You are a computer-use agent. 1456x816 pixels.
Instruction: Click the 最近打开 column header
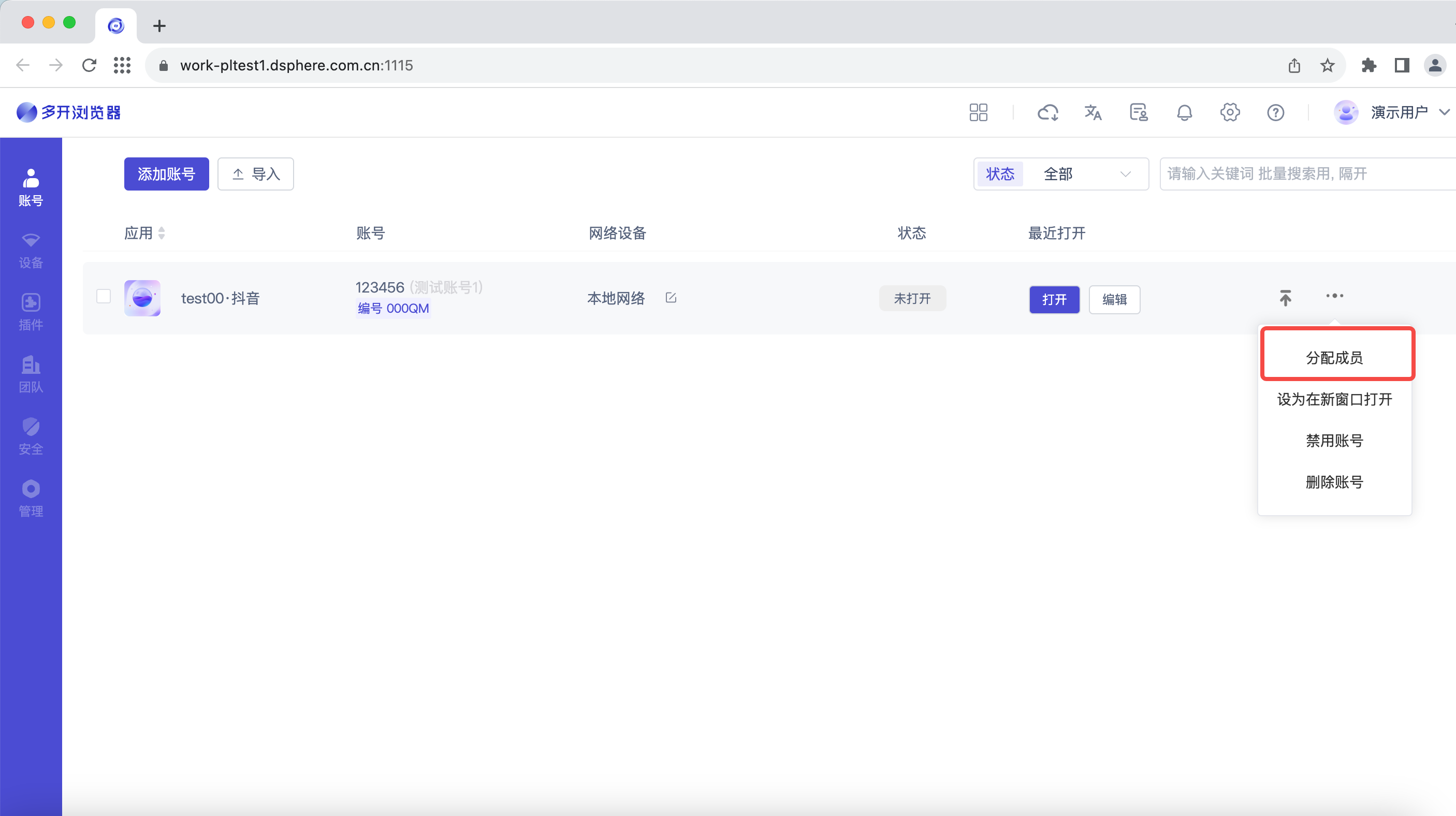1057,233
